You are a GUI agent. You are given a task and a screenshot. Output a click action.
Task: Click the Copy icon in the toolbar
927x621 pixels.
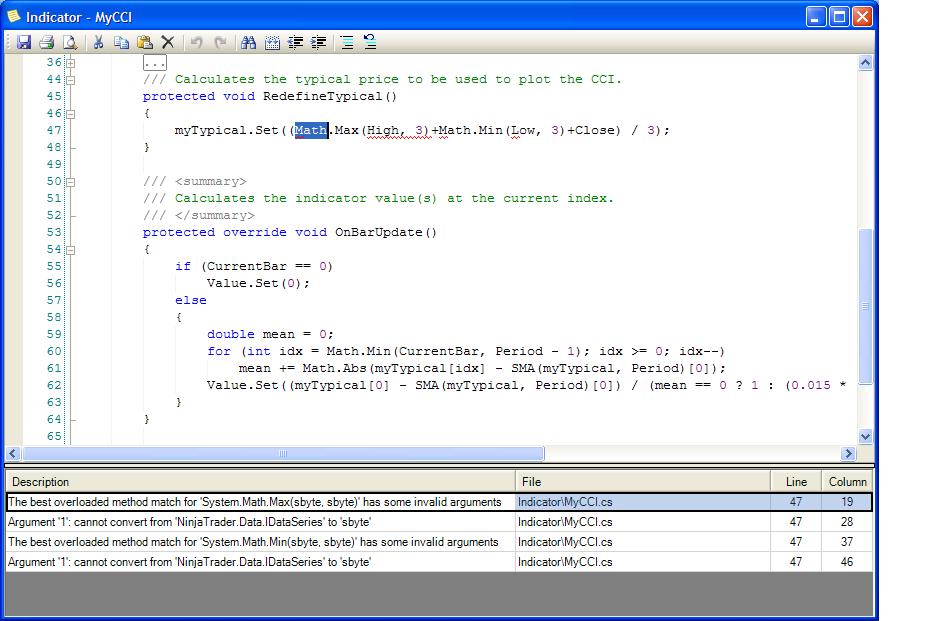point(121,42)
